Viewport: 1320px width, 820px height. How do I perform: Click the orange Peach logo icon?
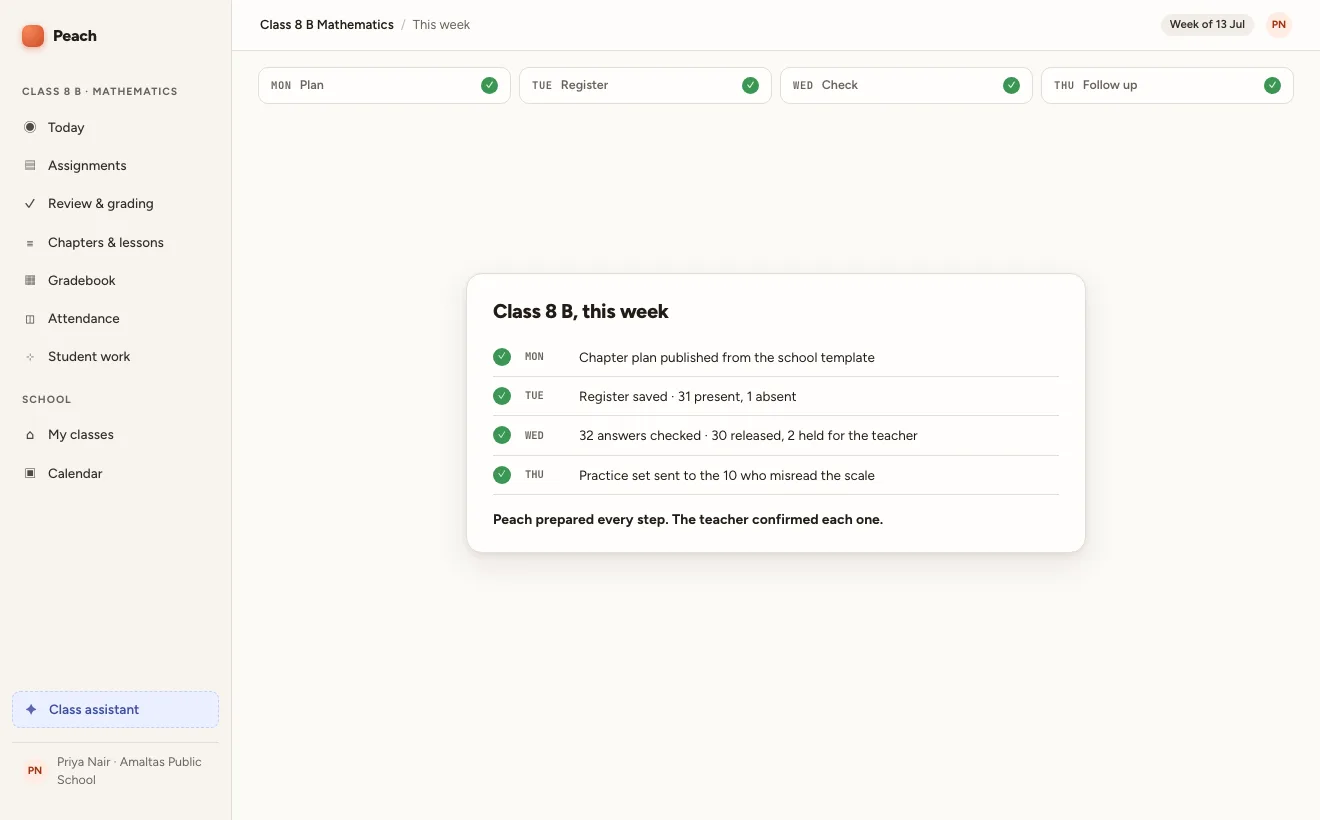point(33,36)
